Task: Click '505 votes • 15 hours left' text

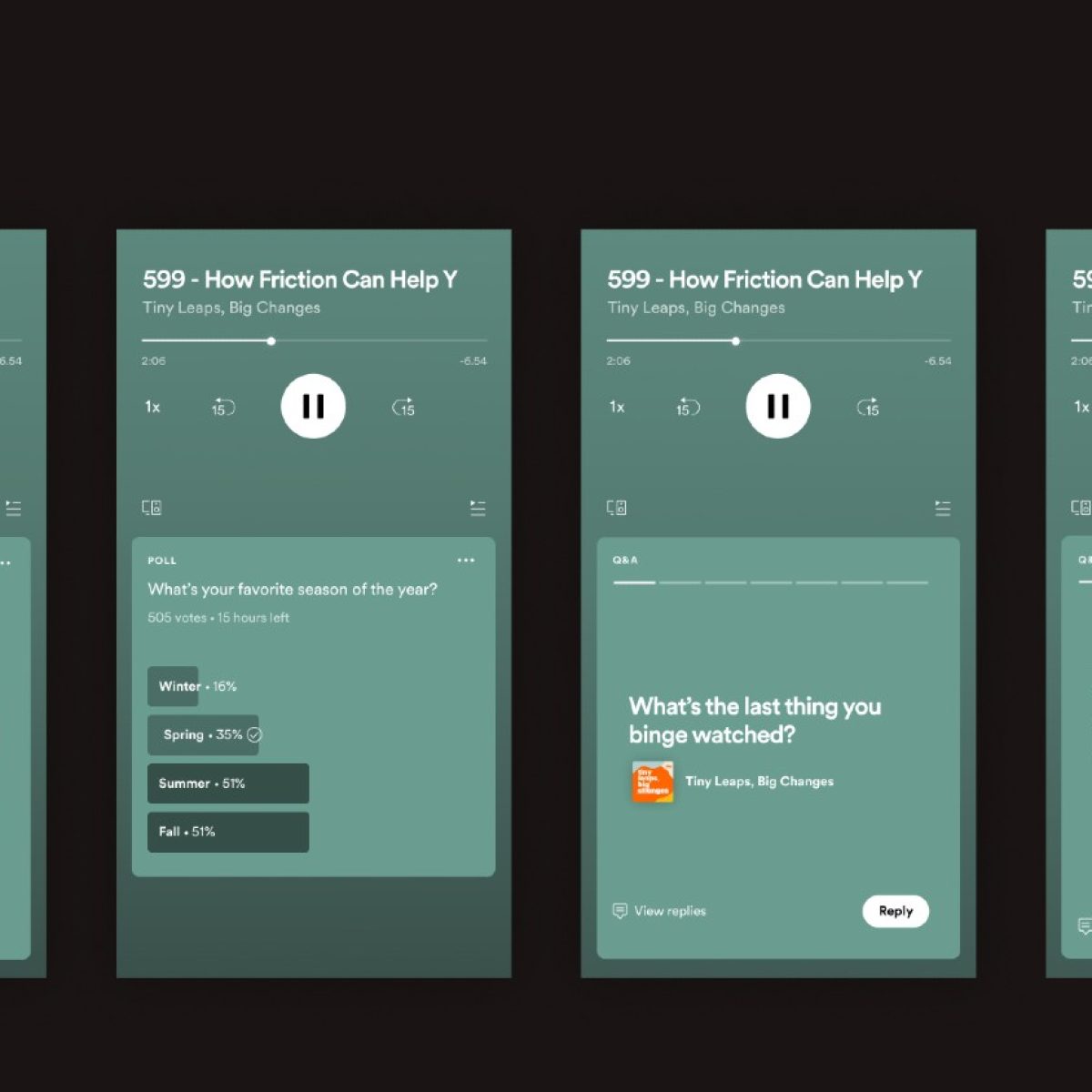Action: [218, 618]
